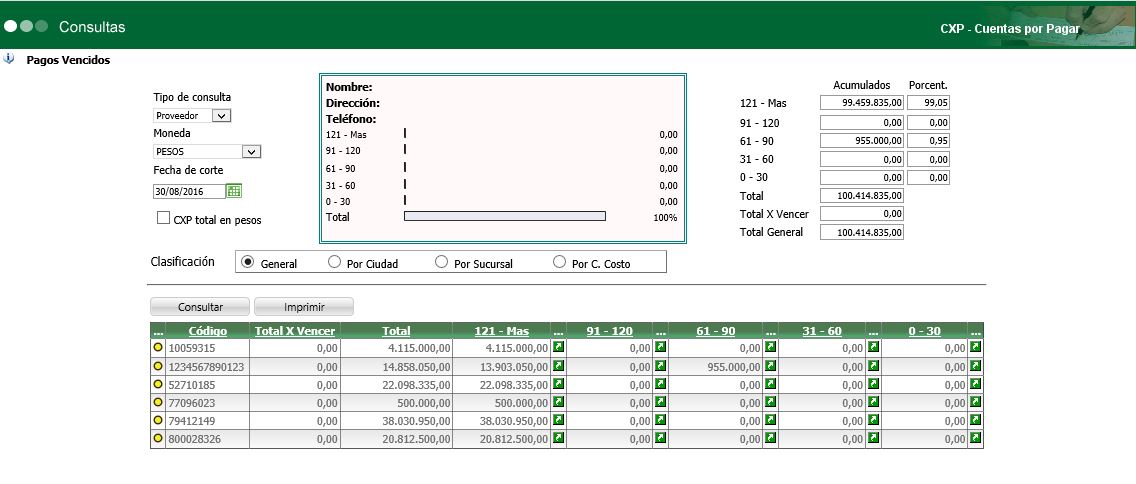
Task: Open 121 - Mas detail for 79412149
Action: (x=559, y=420)
